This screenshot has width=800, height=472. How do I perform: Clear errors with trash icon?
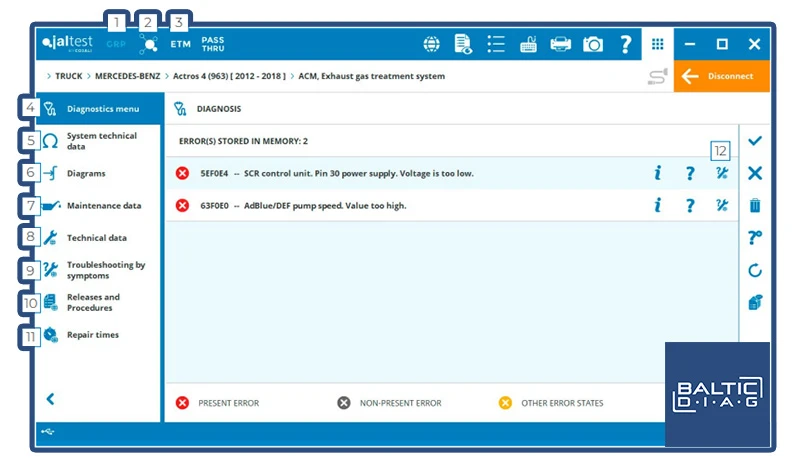click(x=755, y=205)
